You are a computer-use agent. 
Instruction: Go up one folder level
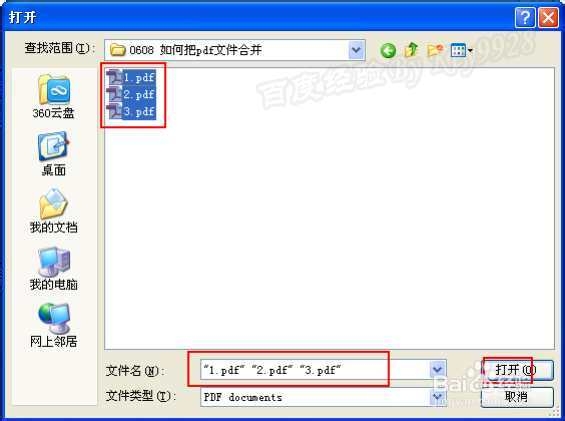click(x=411, y=50)
